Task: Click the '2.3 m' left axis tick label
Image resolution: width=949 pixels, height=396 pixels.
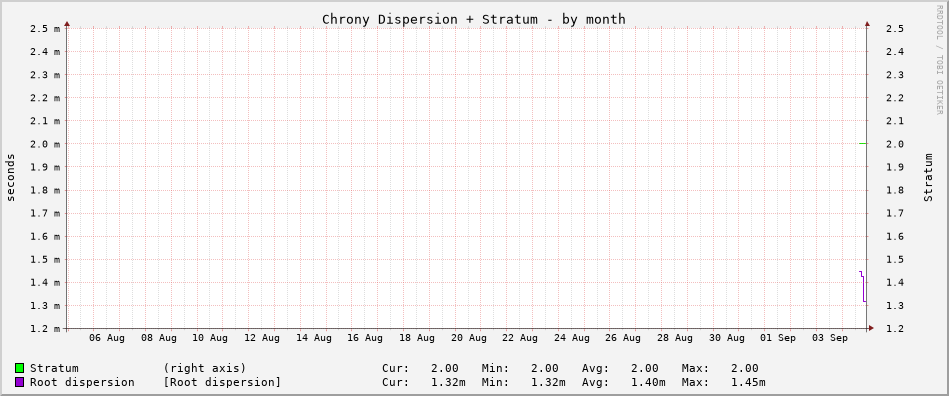Action: [x=44, y=74]
